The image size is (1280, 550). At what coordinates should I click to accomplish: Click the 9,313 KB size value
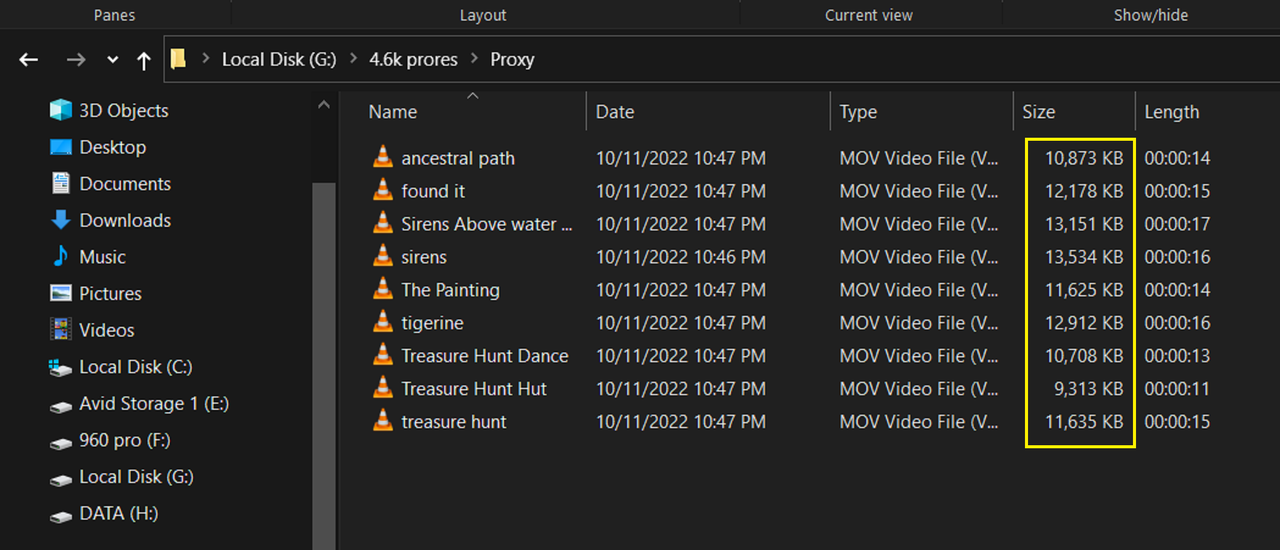1089,389
